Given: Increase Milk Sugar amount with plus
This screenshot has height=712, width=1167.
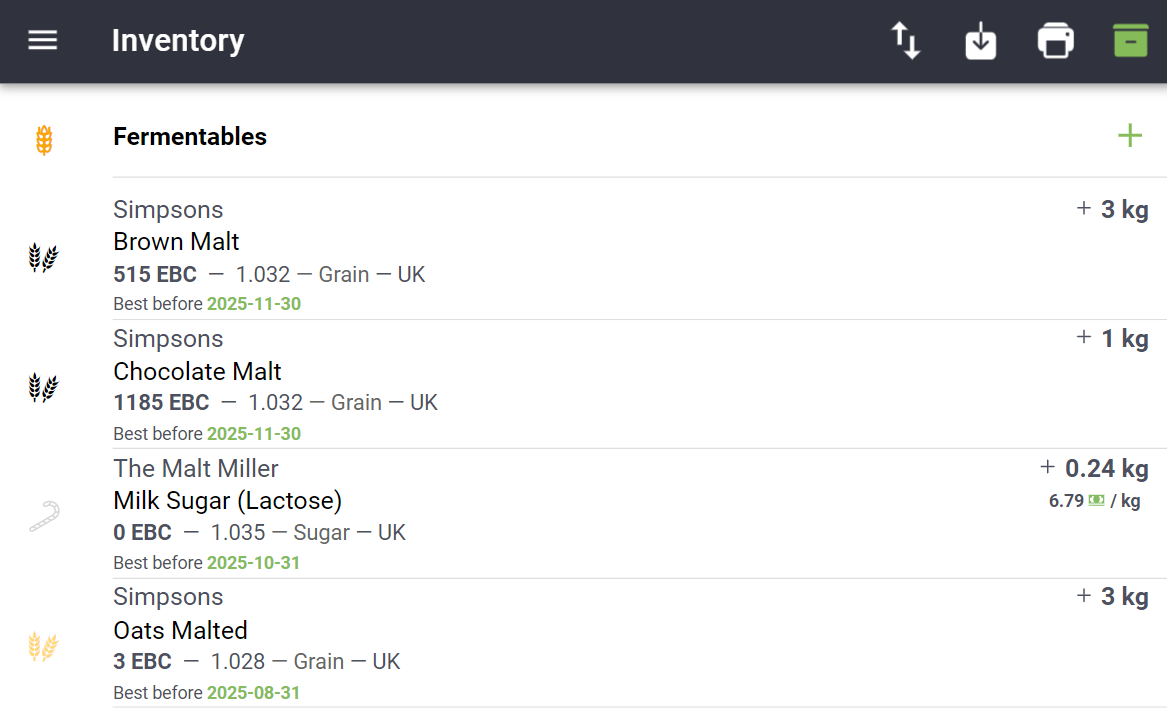Looking at the screenshot, I should pyautogui.click(x=1047, y=467).
